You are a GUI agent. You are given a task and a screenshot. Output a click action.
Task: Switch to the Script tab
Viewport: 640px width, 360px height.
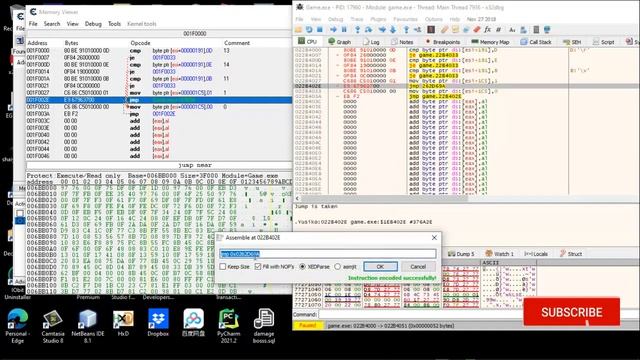tap(604, 42)
